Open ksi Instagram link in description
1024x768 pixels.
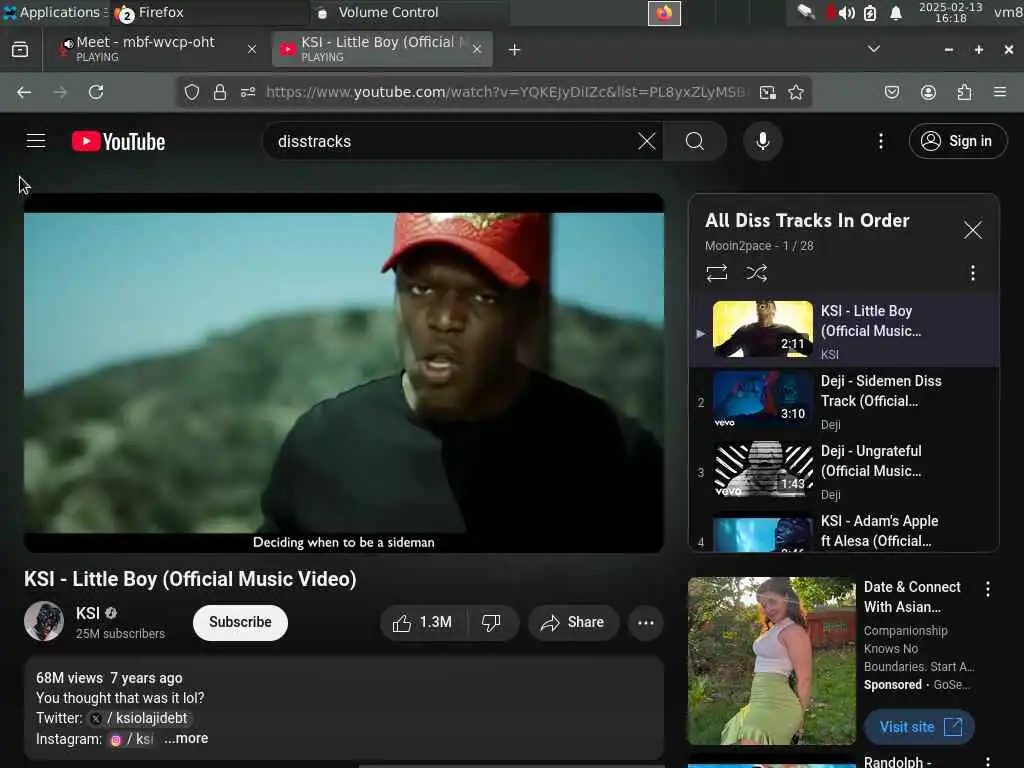pos(131,739)
